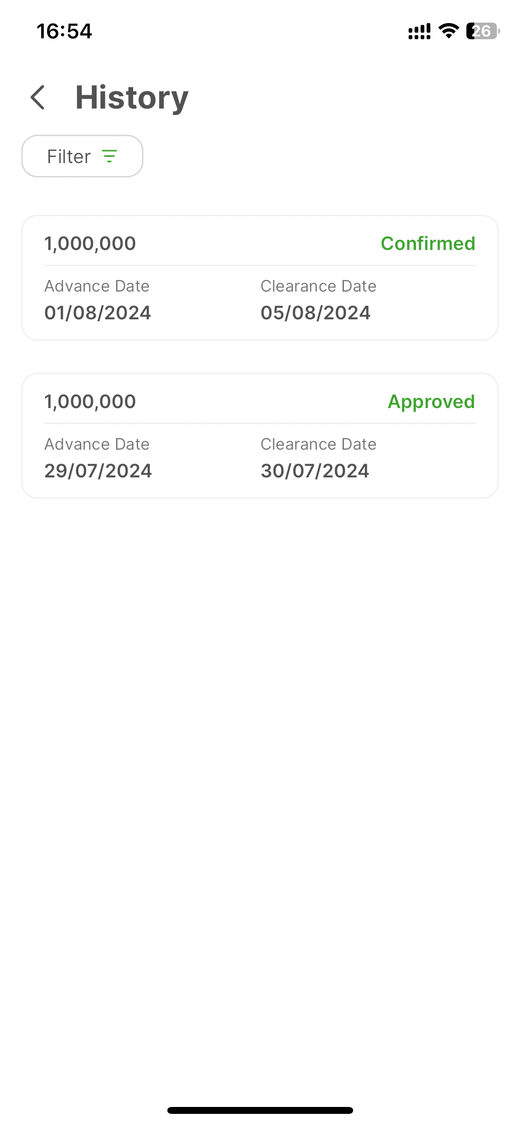This screenshot has width=520, height=1125.
Task: Open the Confirmed advance card
Action: [260, 278]
